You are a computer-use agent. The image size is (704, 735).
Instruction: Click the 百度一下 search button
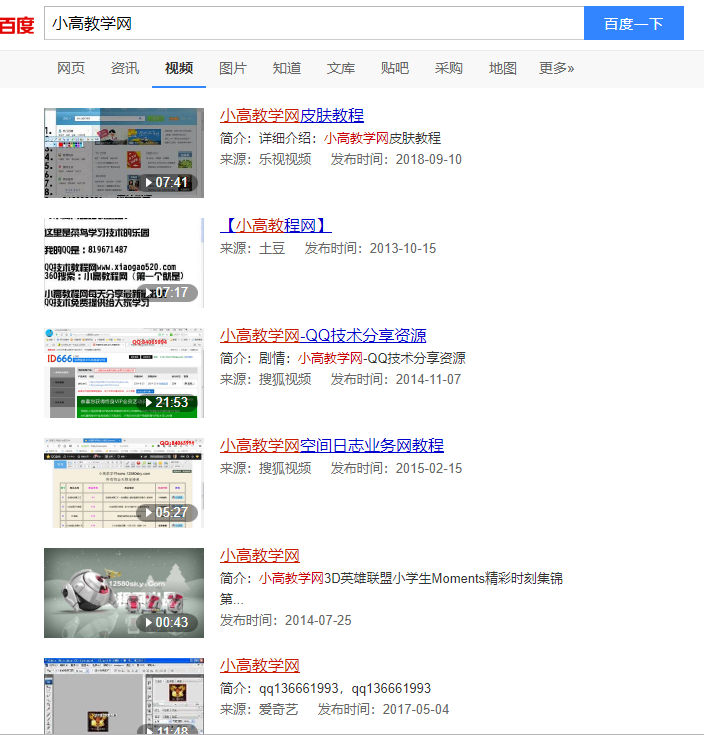634,23
